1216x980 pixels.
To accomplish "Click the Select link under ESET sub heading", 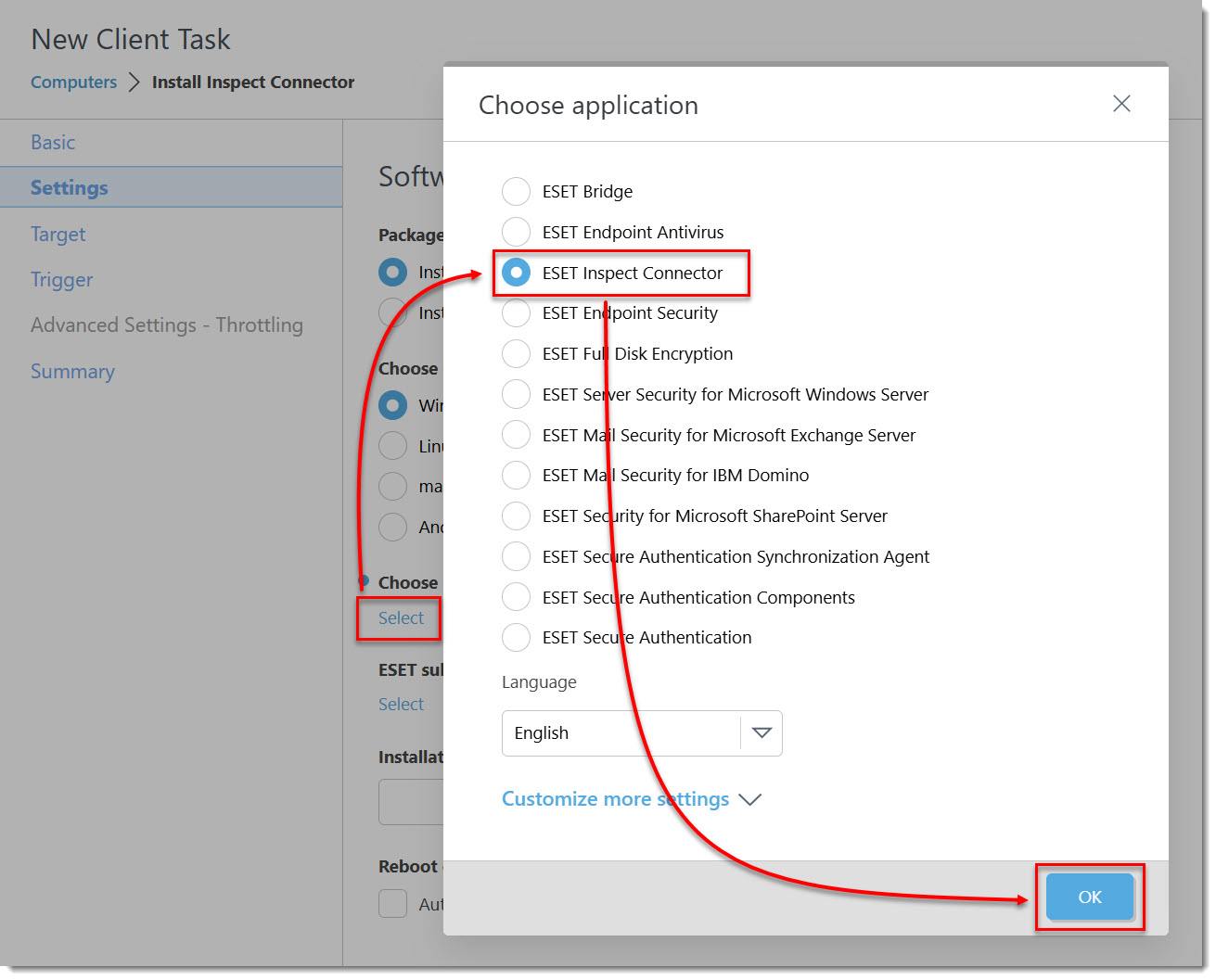I will pos(401,705).
